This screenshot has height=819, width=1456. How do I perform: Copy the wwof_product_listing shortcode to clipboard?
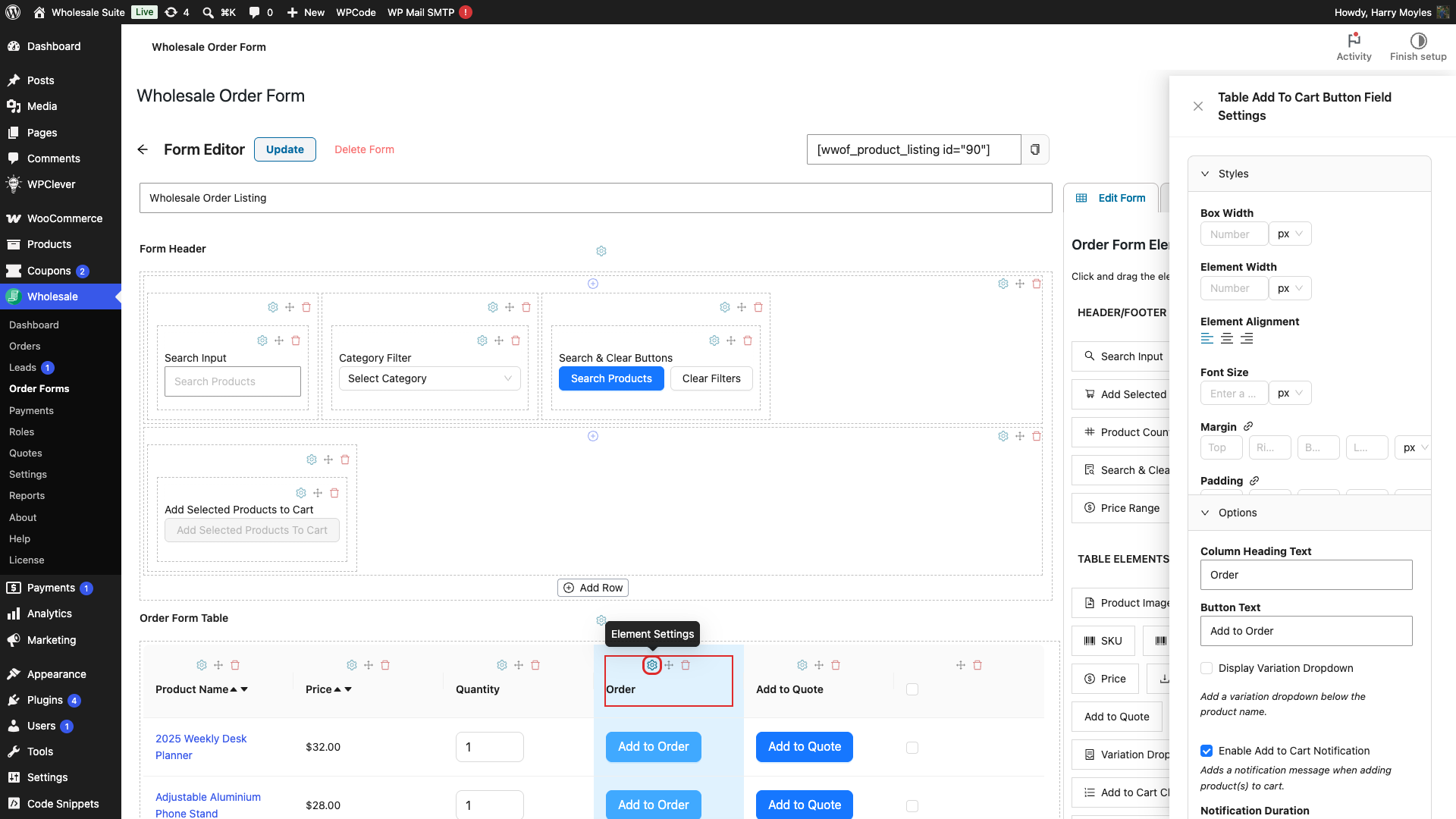tap(1035, 149)
